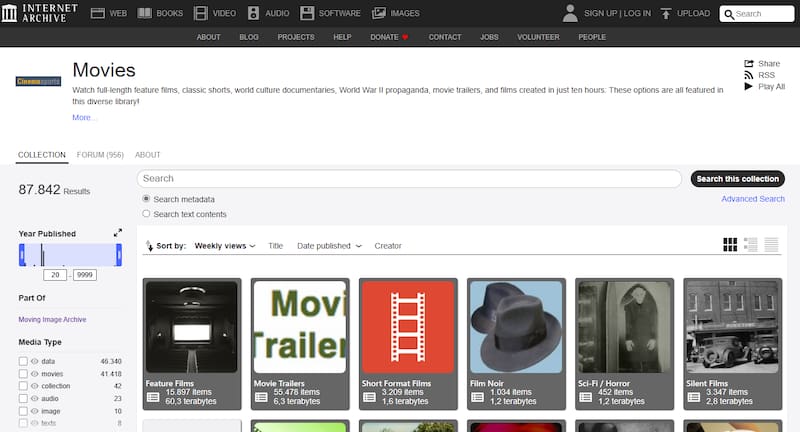The height and width of the screenshot is (432, 800).
Task: Click the Share icon
Action: pyautogui.click(x=748, y=64)
